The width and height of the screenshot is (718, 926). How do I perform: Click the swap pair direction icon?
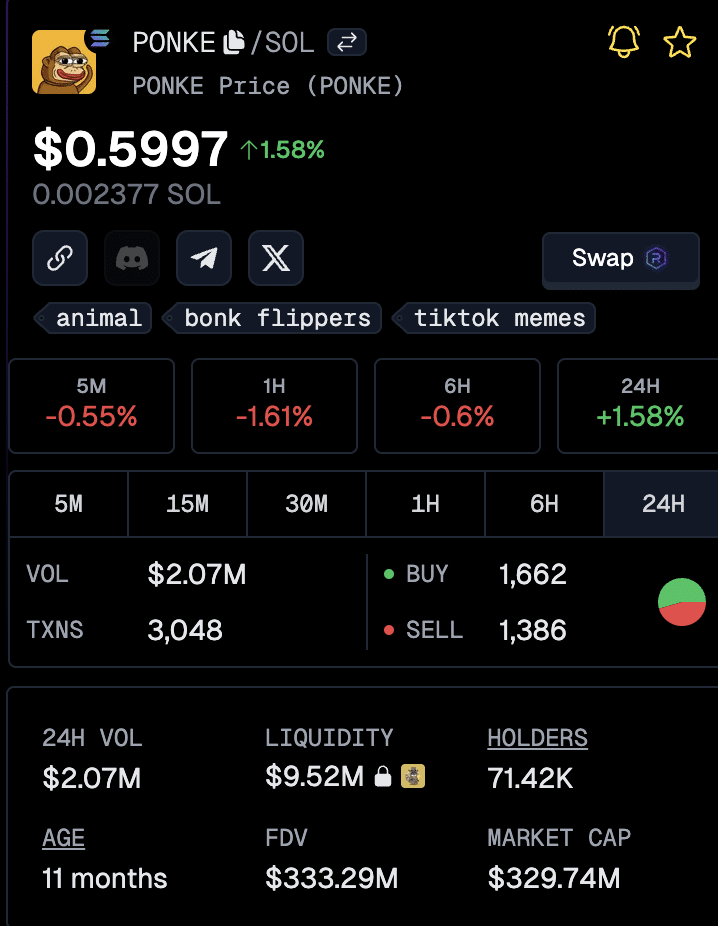click(x=347, y=42)
